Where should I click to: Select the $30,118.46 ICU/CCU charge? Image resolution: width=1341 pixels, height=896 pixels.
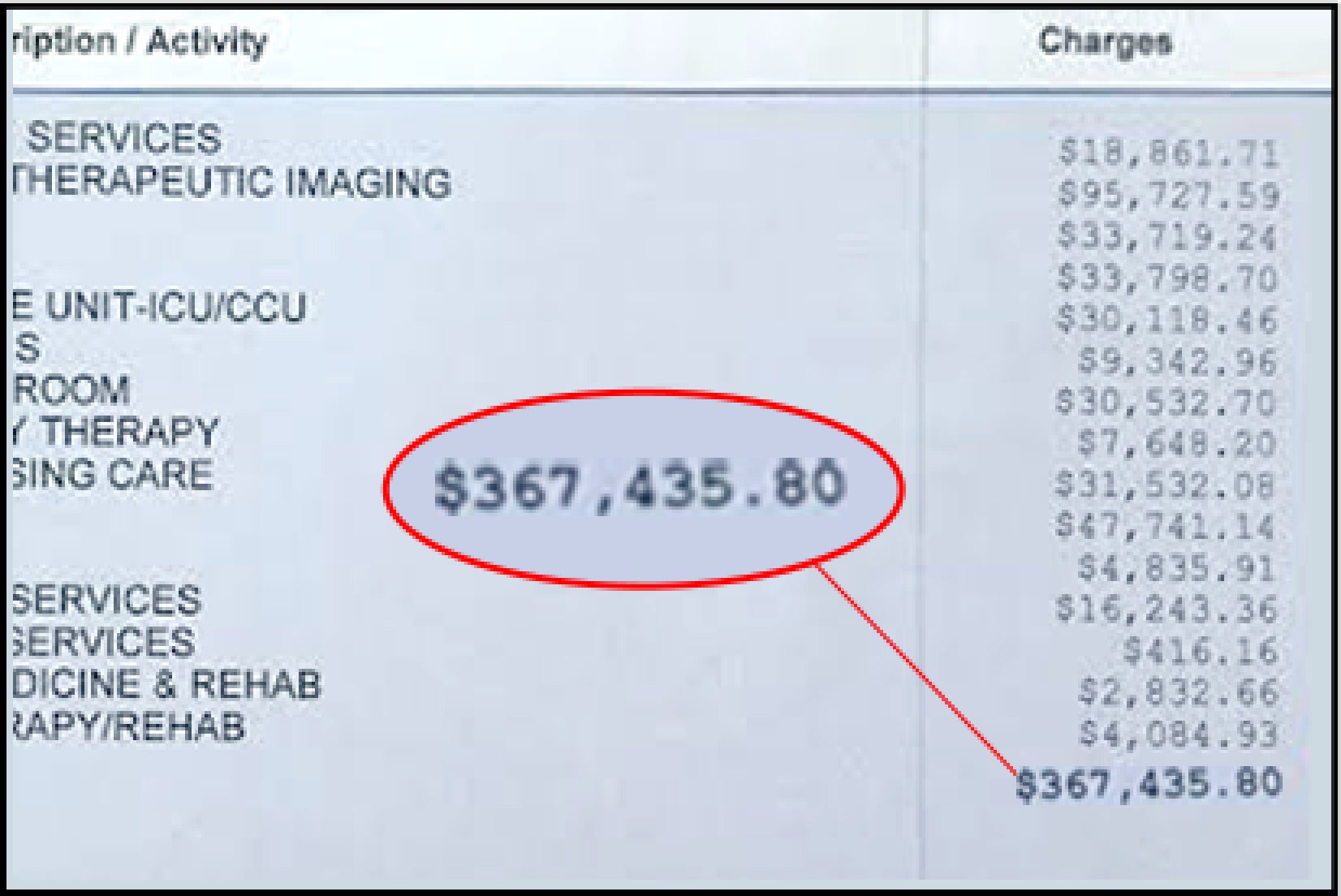click(x=1167, y=320)
